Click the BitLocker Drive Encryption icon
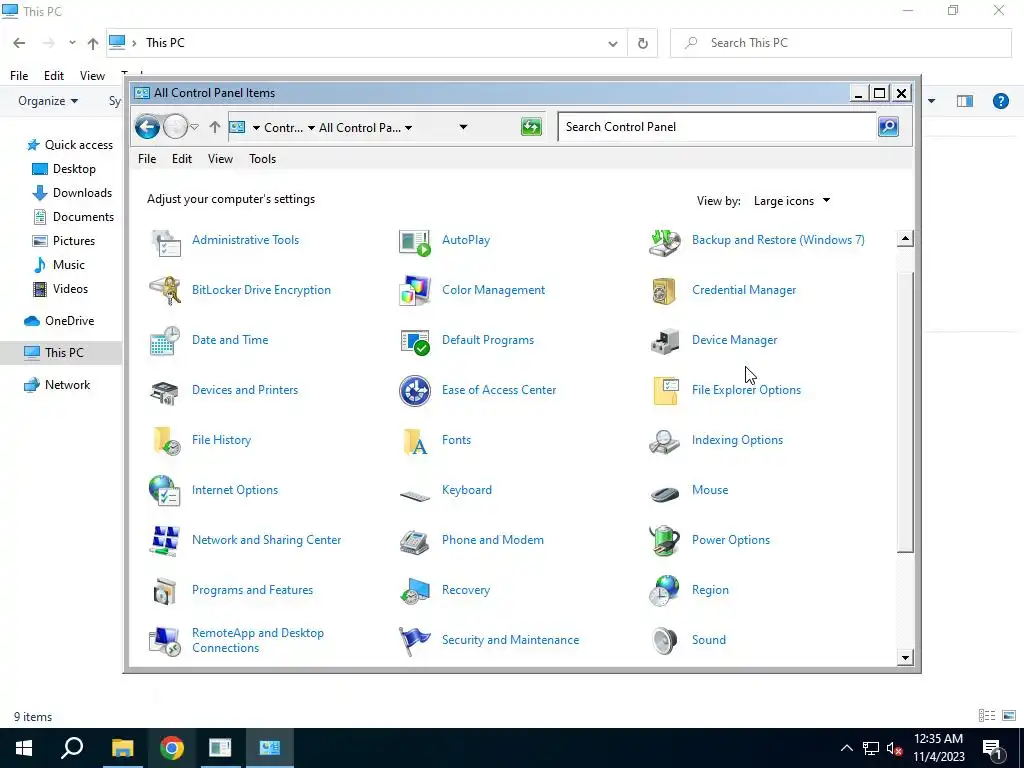This screenshot has height=768, width=1024. (x=165, y=290)
